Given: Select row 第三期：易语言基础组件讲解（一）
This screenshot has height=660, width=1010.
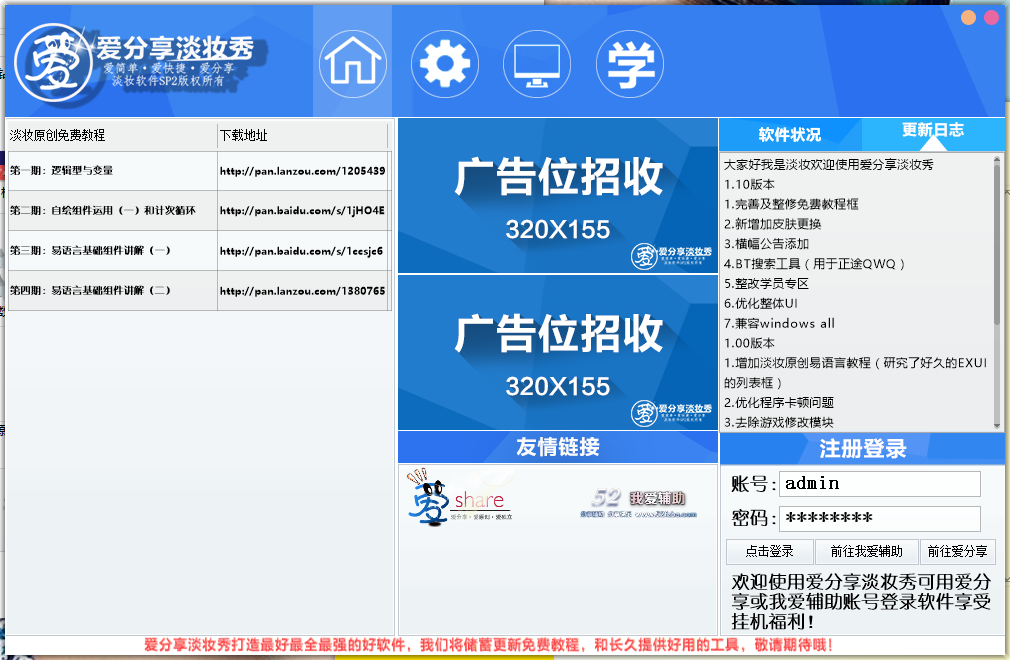Looking at the screenshot, I should tap(199, 250).
